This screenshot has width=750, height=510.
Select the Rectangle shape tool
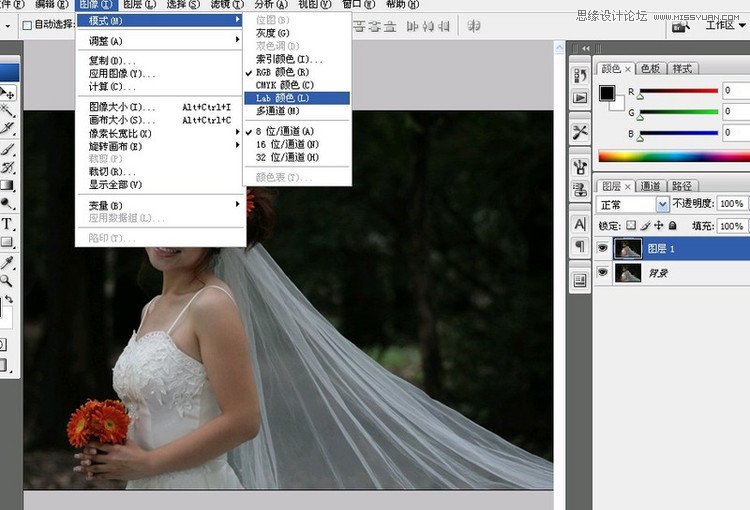tap(7, 242)
